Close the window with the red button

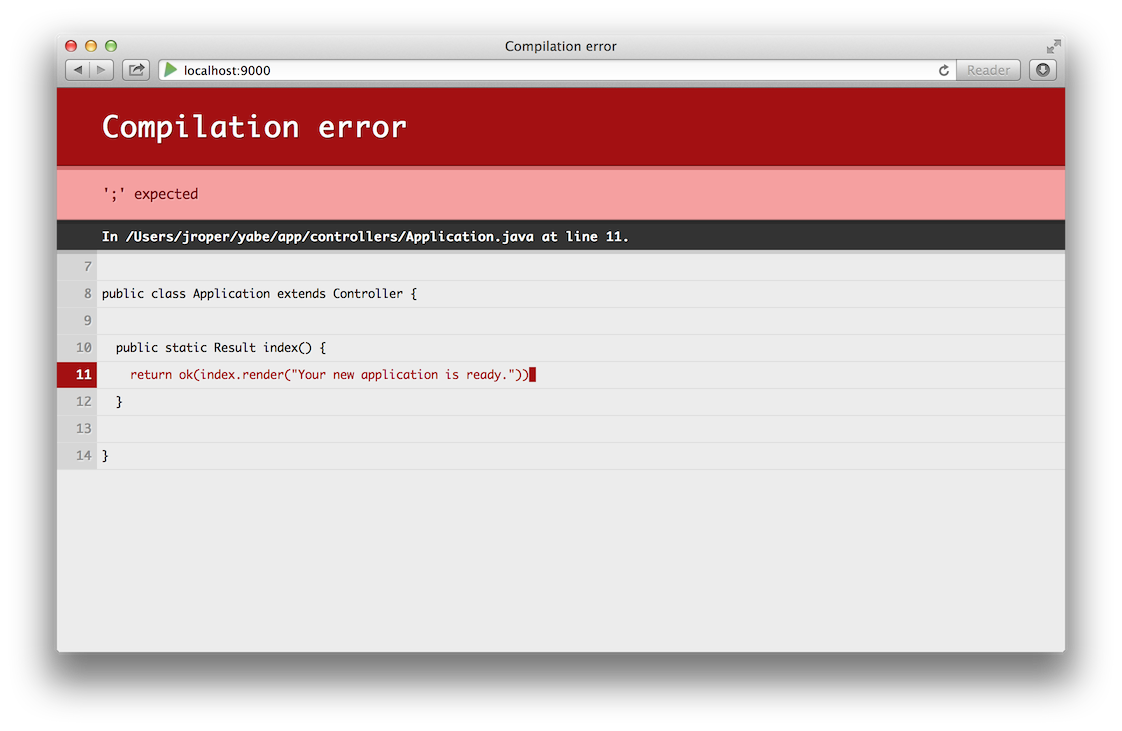pos(71,46)
